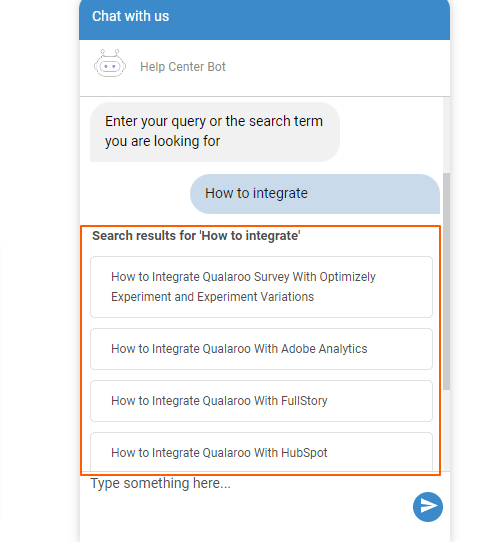Click the 'Chat with us' header bar
Image resolution: width=477 pixels, height=542 pixels.
264,19
